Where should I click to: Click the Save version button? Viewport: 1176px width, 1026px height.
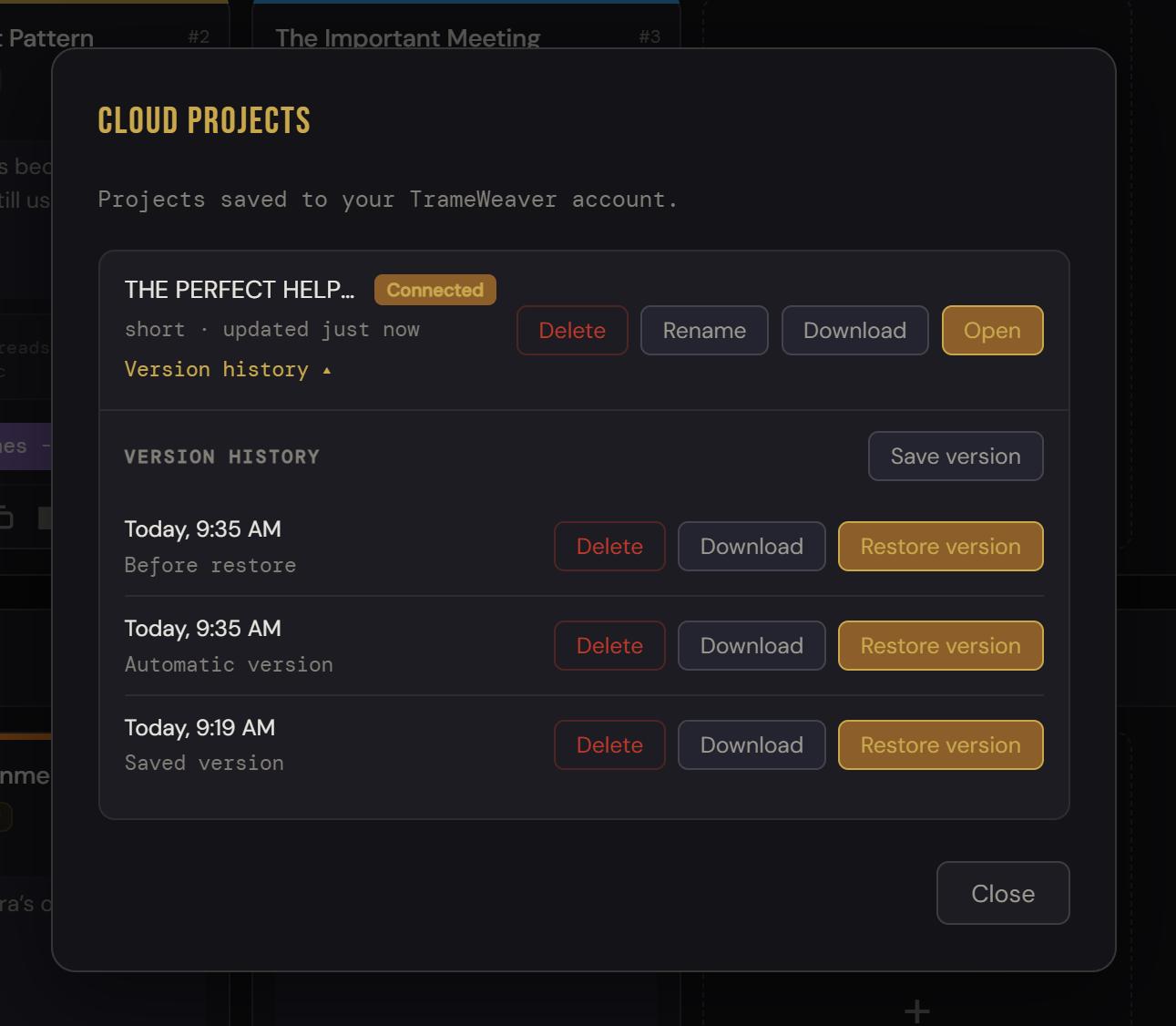click(x=956, y=456)
